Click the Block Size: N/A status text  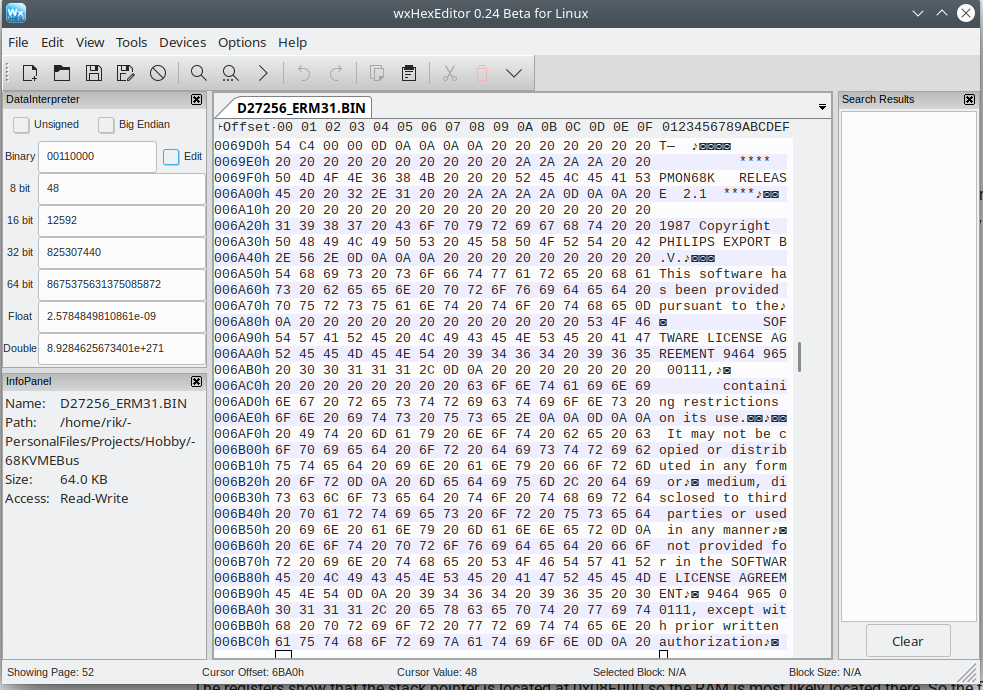[x=825, y=672]
